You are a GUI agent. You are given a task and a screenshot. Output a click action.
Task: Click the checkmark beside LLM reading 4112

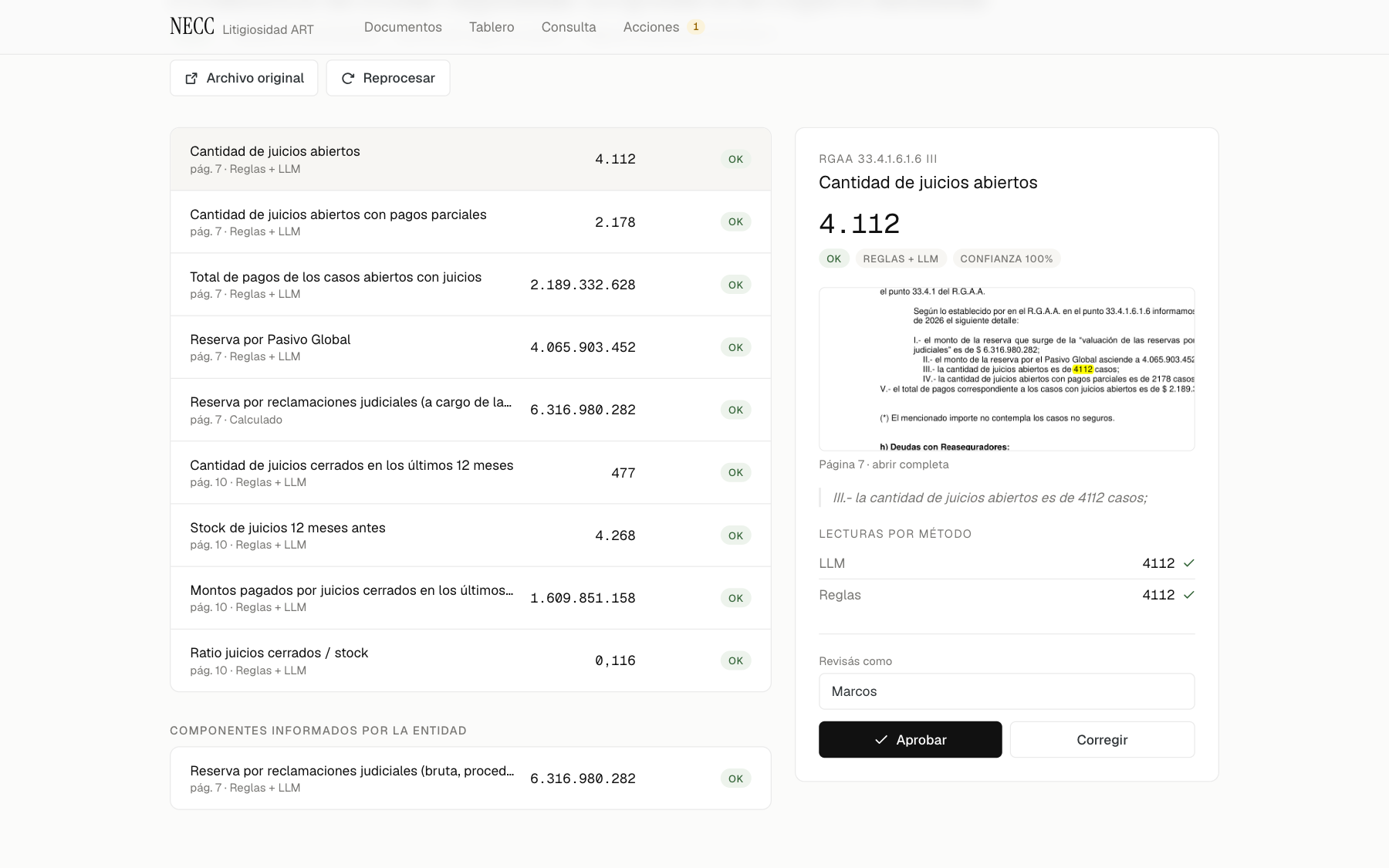(x=1188, y=563)
